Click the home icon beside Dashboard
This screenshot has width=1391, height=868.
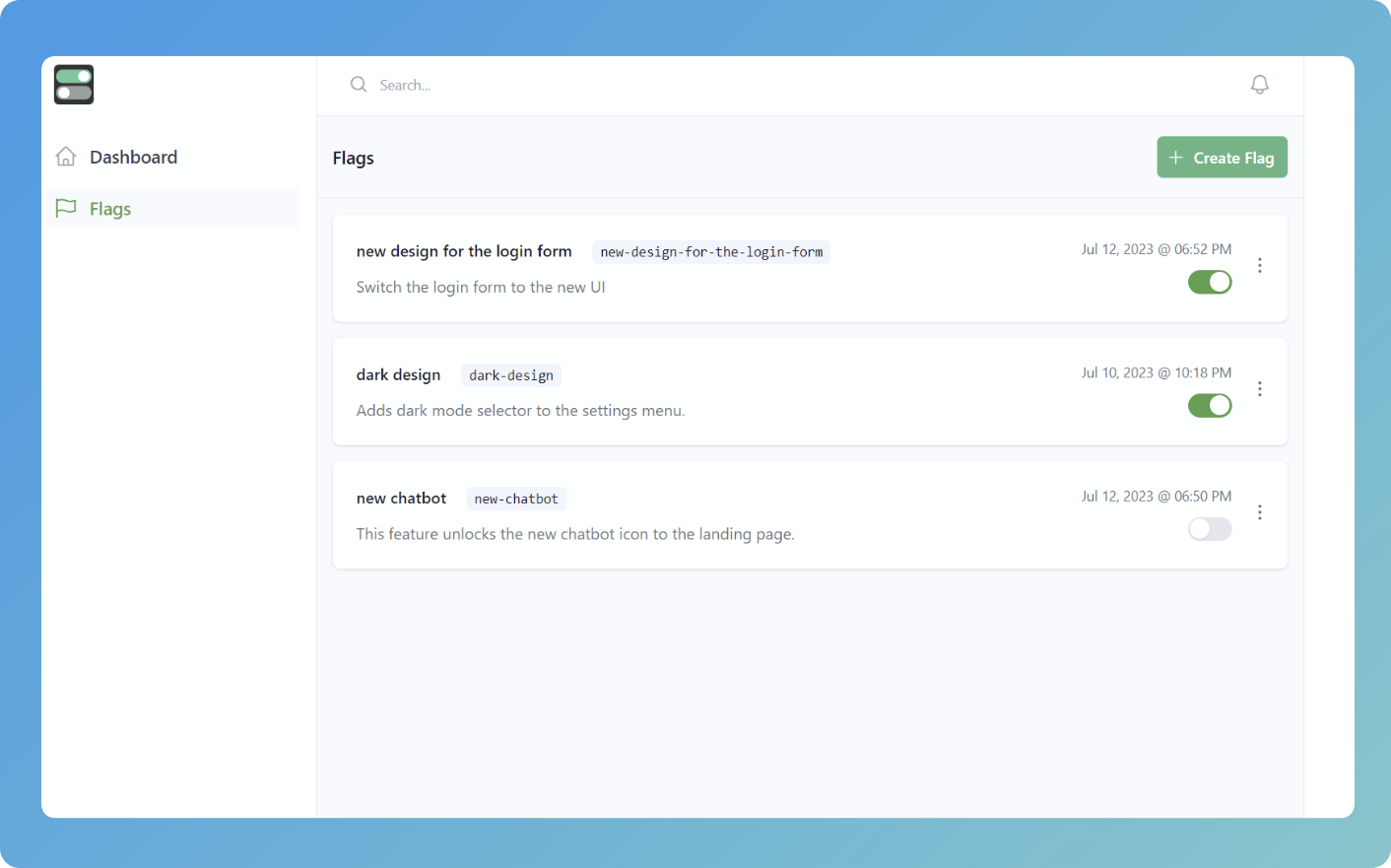coord(66,156)
